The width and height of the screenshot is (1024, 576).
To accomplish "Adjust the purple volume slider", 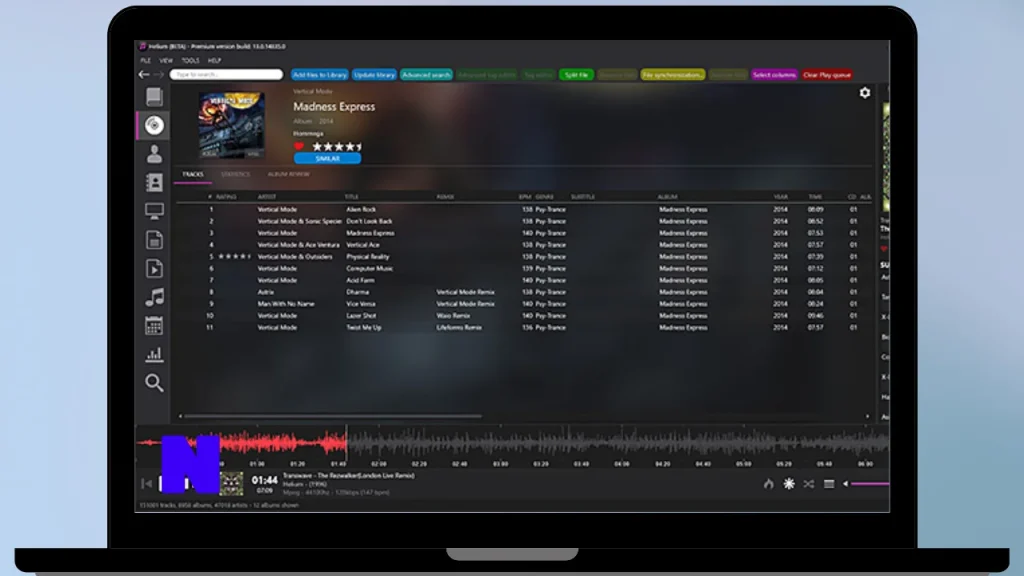I will point(870,484).
